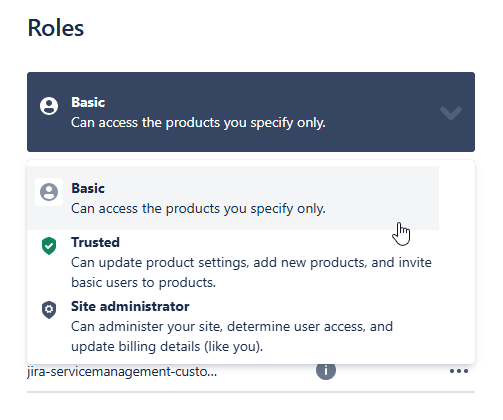Open the three-dots menu for the group row
Screen dimensions: 503x420
pyautogui.click(x=459, y=371)
